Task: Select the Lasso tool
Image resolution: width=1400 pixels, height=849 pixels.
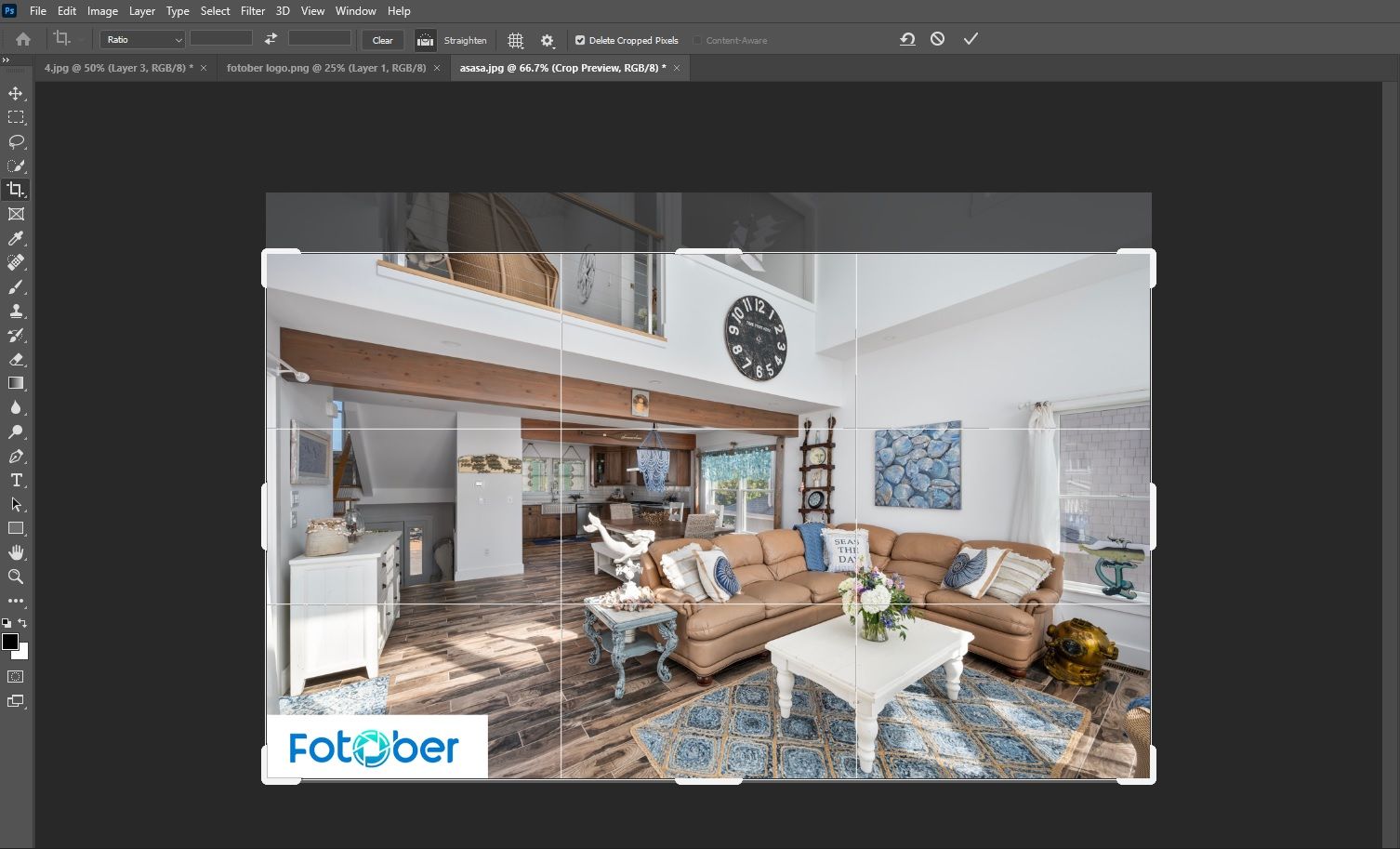Action: click(16, 141)
